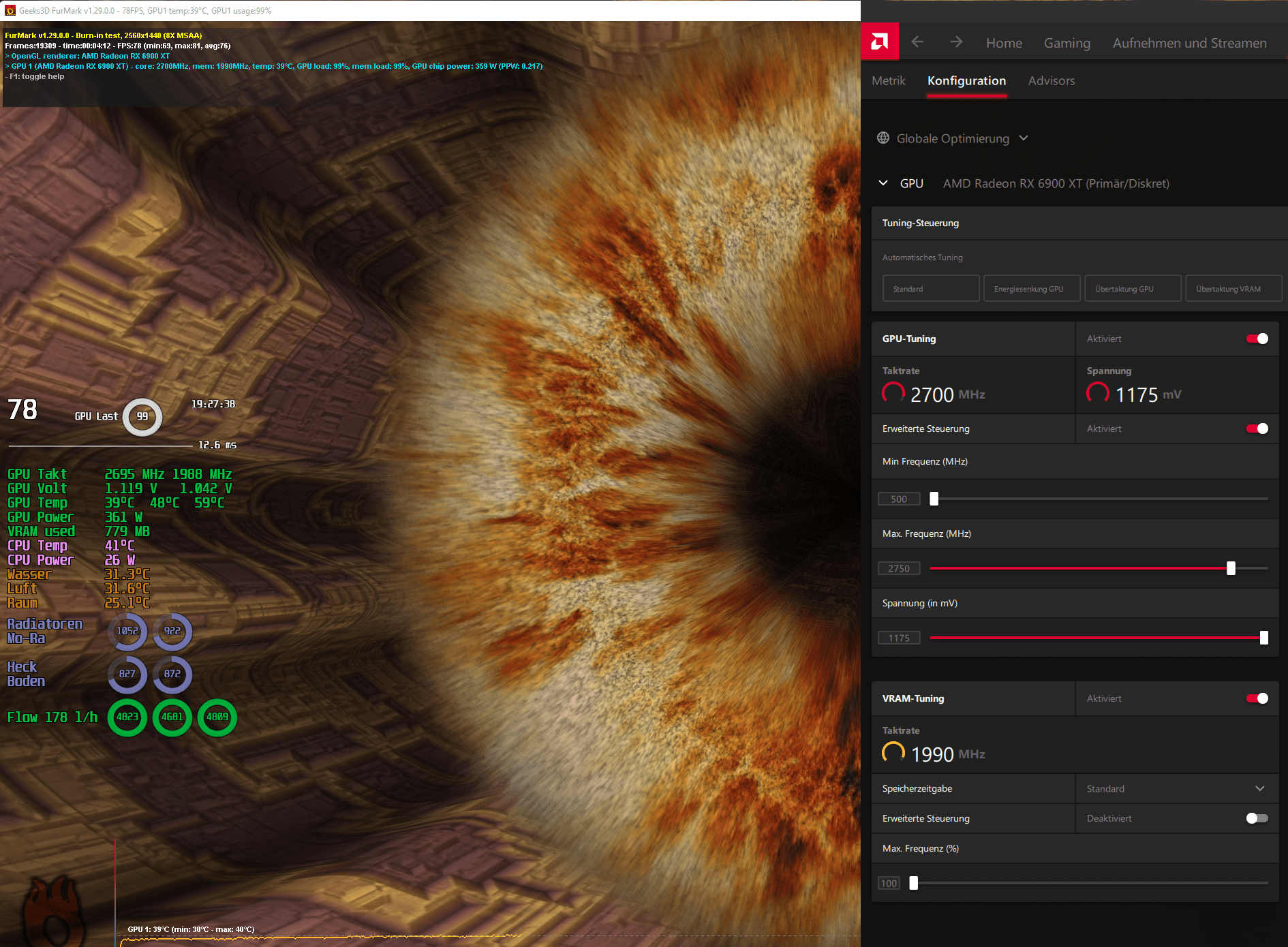1288x947 pixels.
Task: Click the green pump gauge showing 4681
Action: (x=172, y=717)
